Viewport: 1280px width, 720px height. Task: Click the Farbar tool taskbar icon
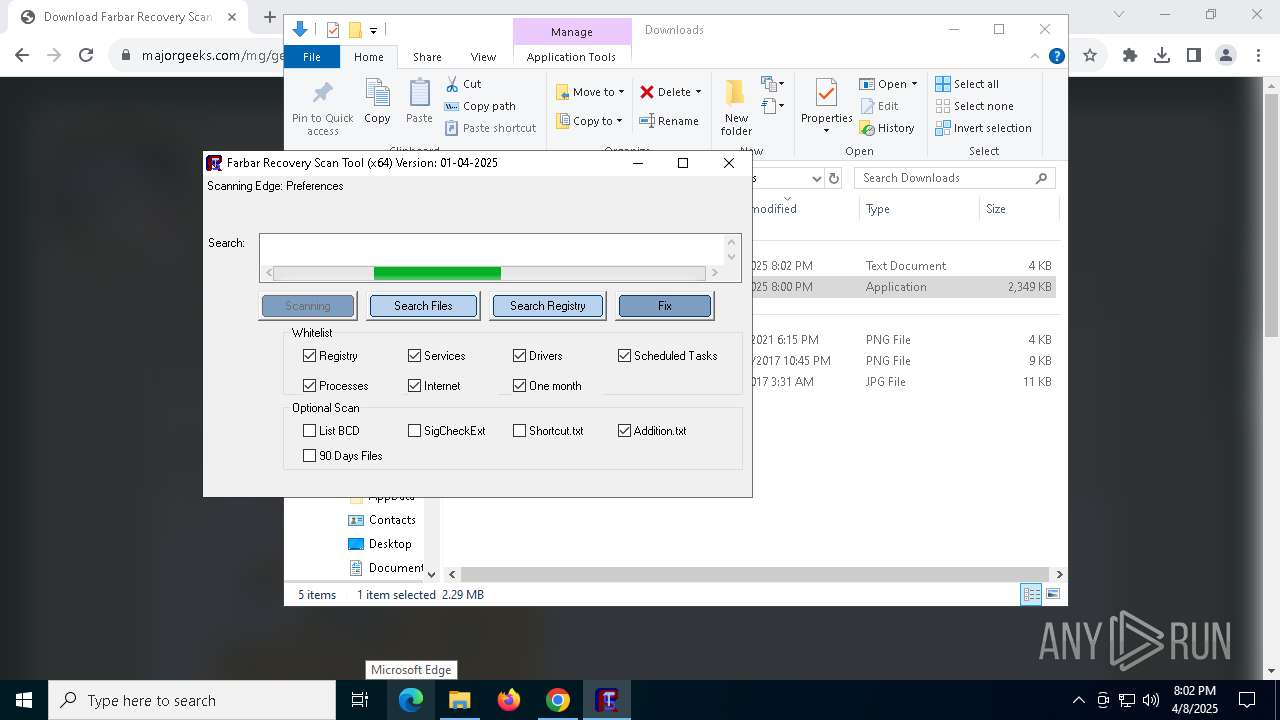click(x=607, y=700)
